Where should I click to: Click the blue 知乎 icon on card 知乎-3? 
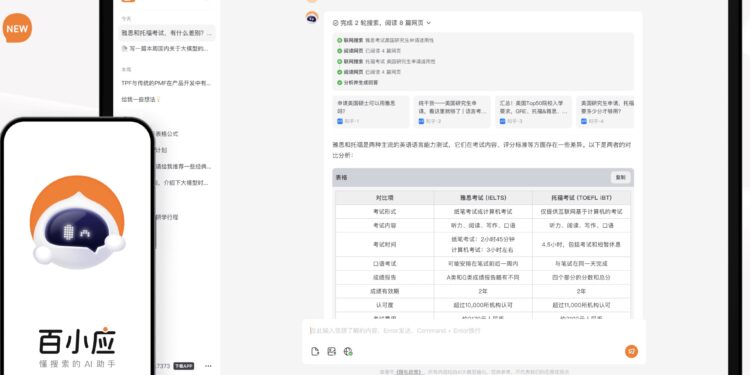pos(502,121)
